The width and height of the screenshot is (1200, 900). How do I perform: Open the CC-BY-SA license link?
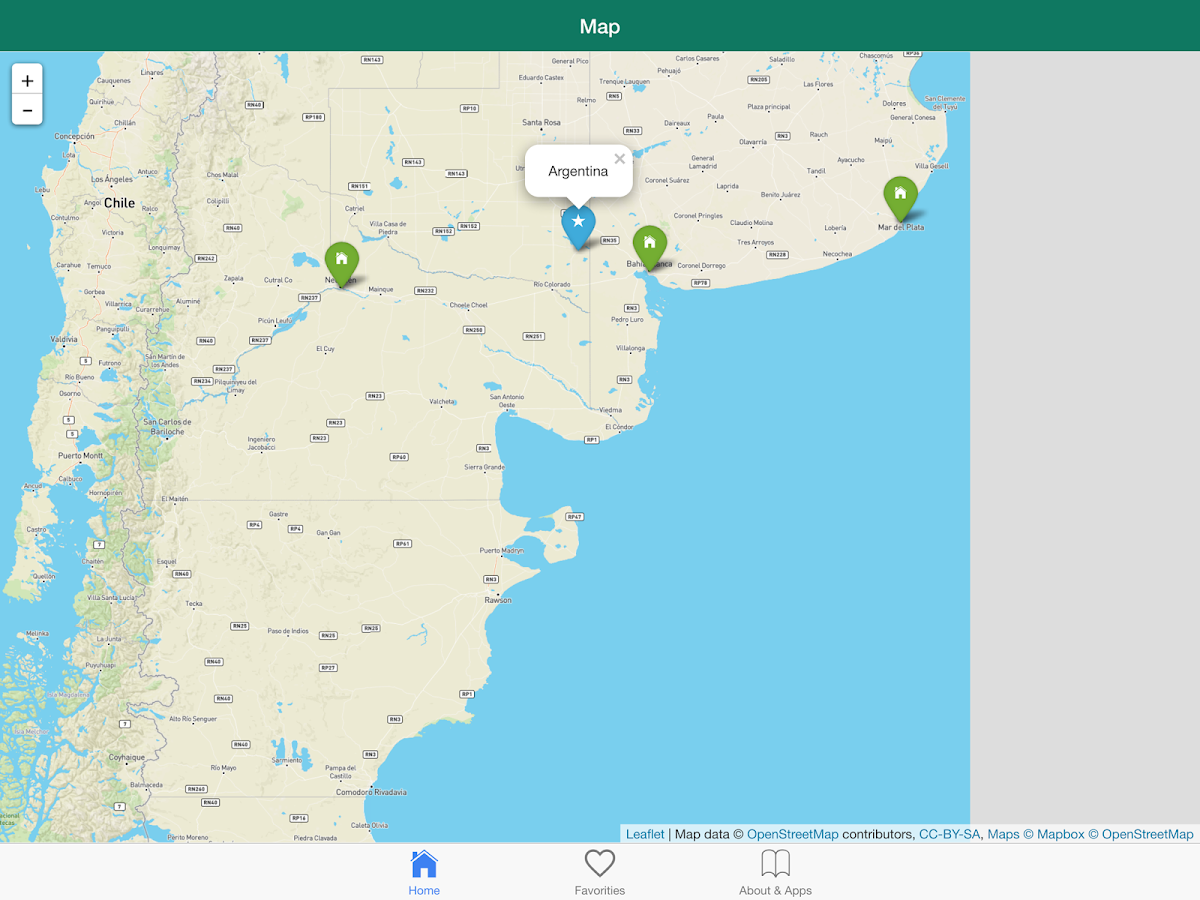[950, 834]
